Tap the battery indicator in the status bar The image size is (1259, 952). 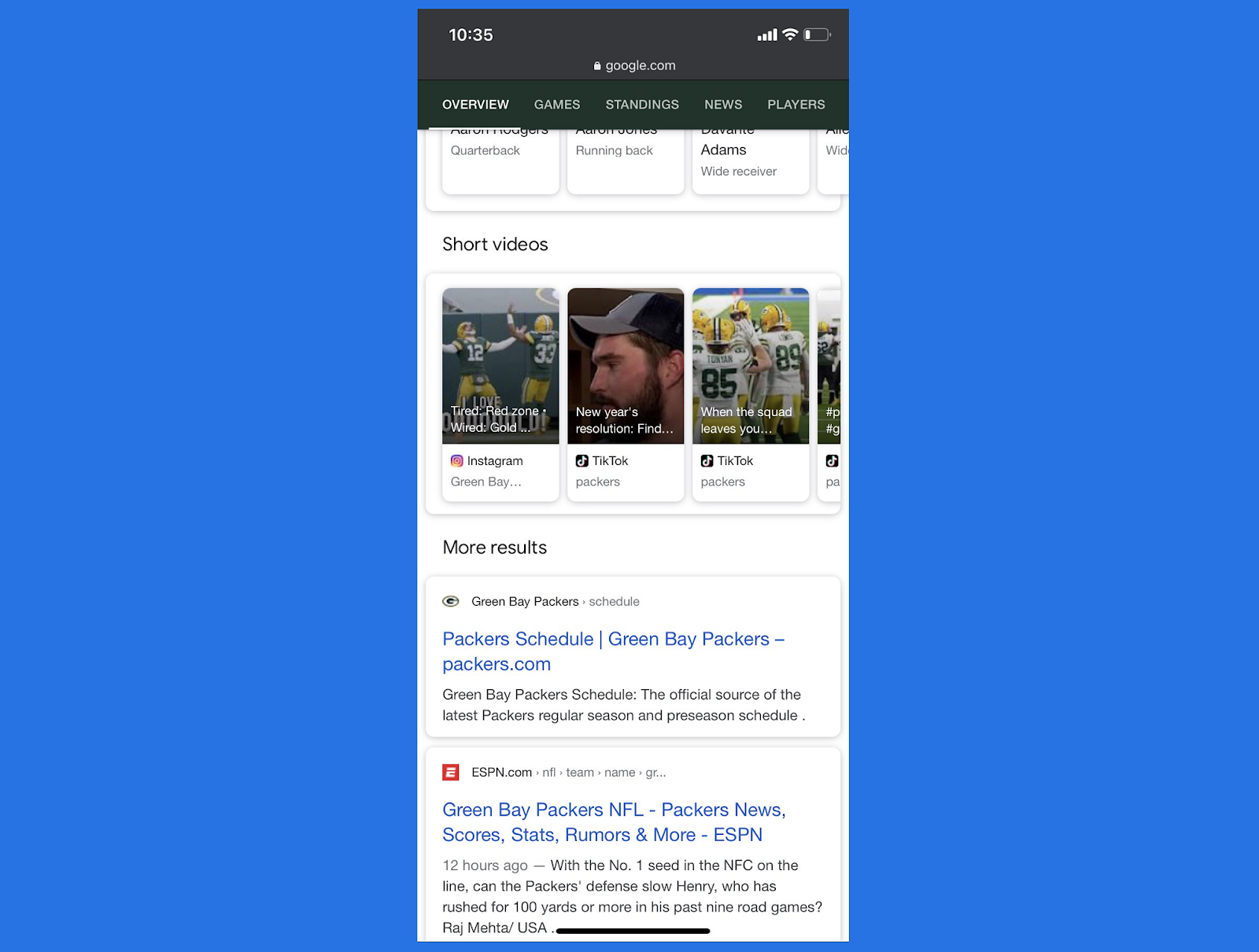pyautogui.click(x=816, y=35)
